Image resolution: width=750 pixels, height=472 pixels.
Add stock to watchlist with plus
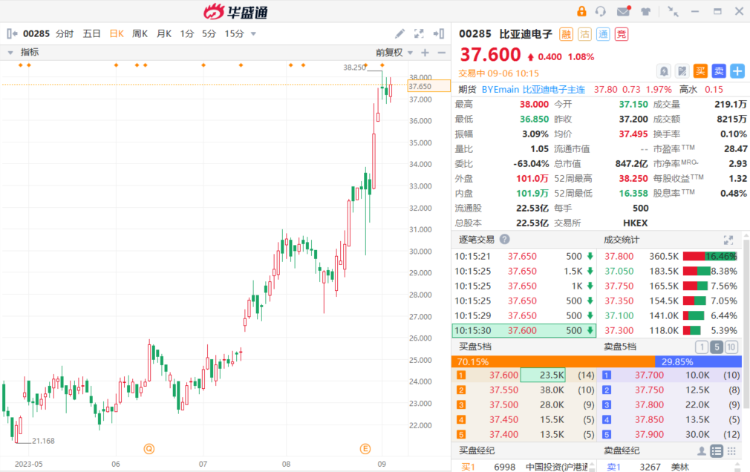point(737,71)
